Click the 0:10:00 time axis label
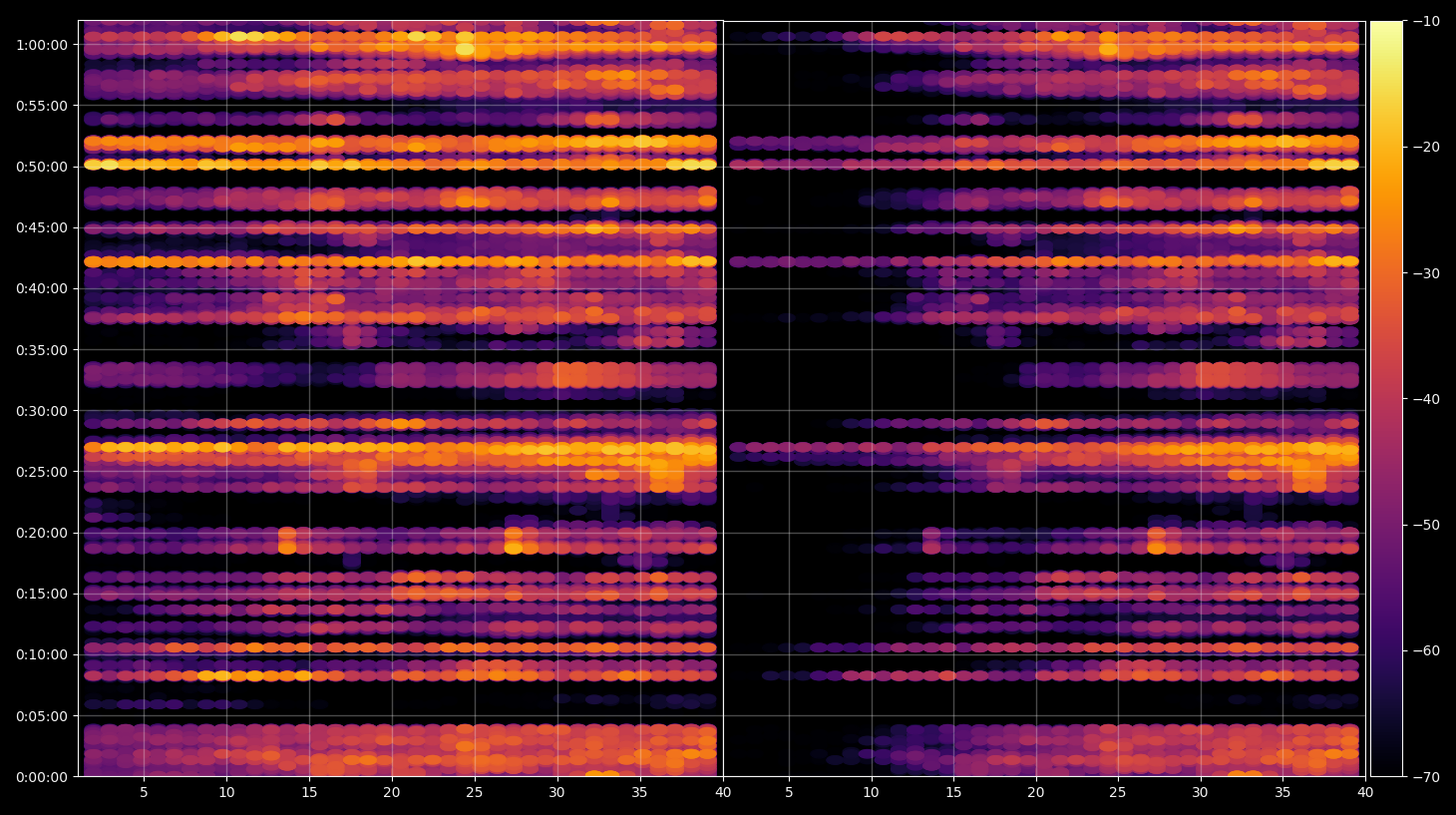Screen dimensions: 1456x815 [x=42, y=654]
